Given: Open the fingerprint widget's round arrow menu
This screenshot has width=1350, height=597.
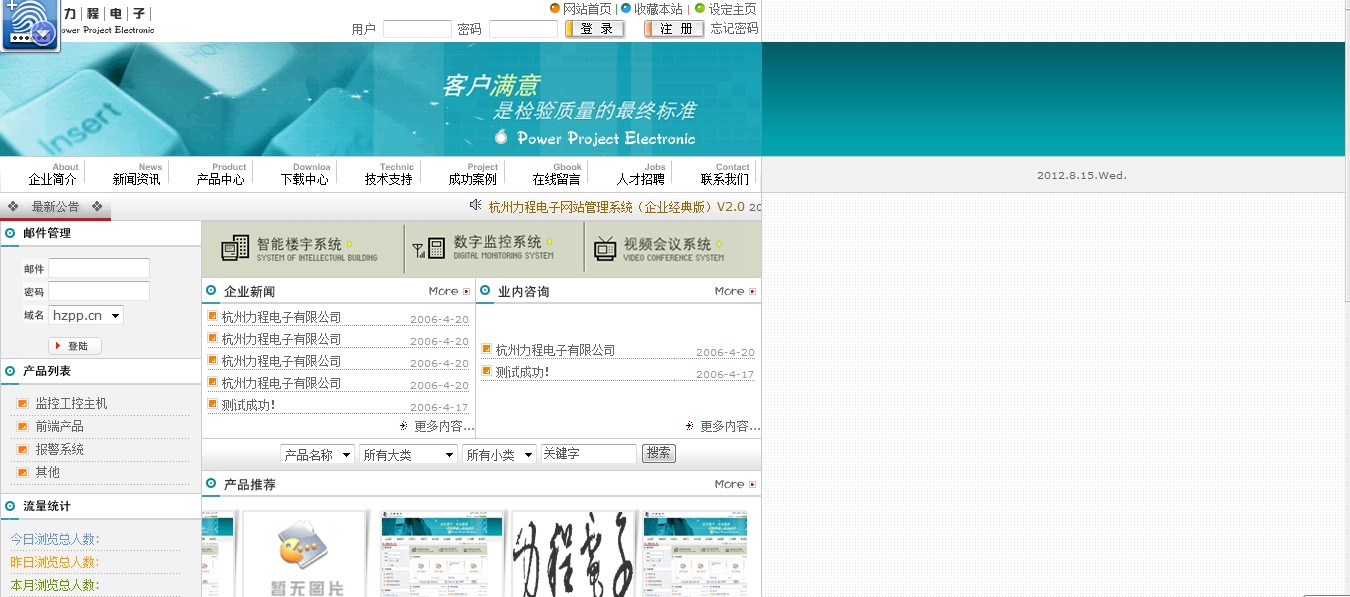Looking at the screenshot, I should click(x=43, y=35).
